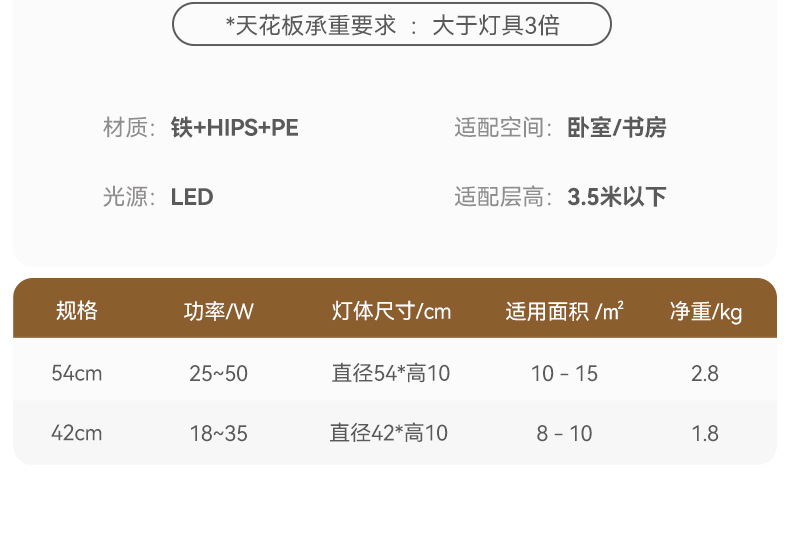Click the light source value LED
The width and height of the screenshot is (790, 549).
[192, 197]
